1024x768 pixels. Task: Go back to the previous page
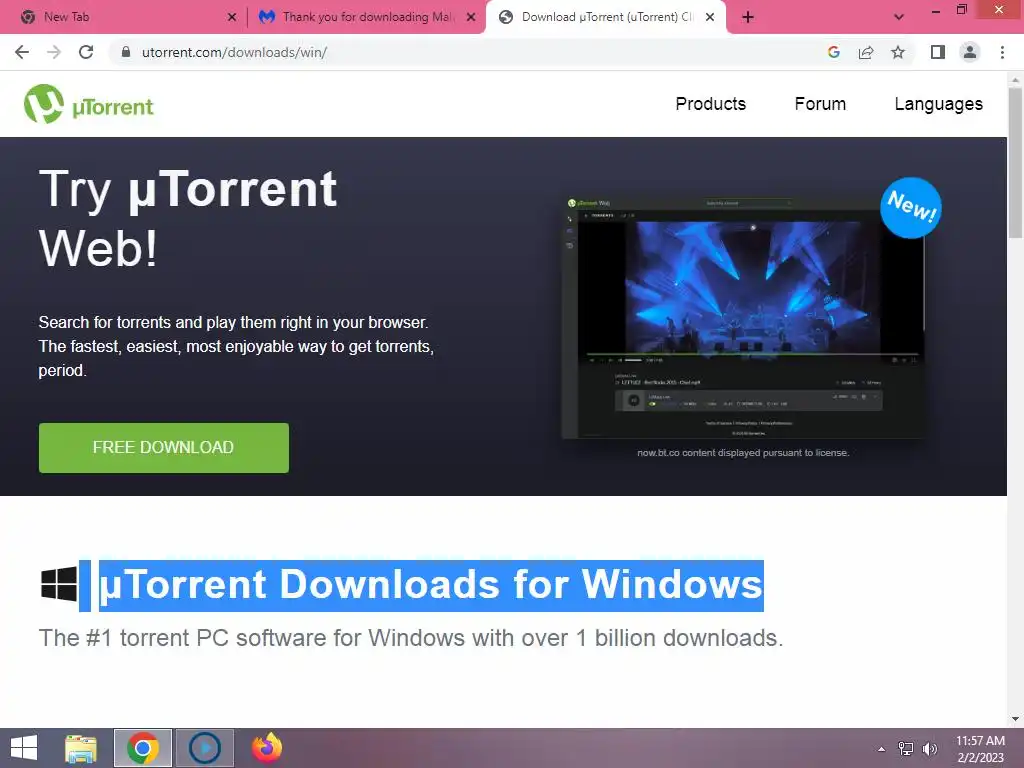coord(22,52)
